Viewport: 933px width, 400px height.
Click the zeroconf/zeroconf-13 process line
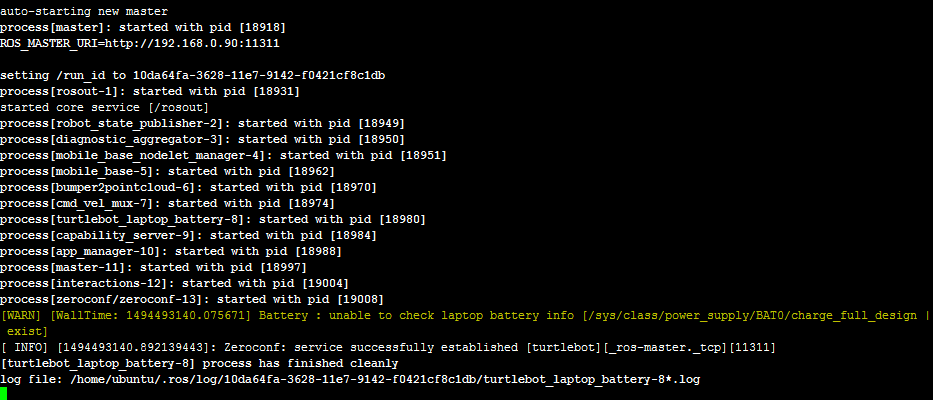click(192, 299)
